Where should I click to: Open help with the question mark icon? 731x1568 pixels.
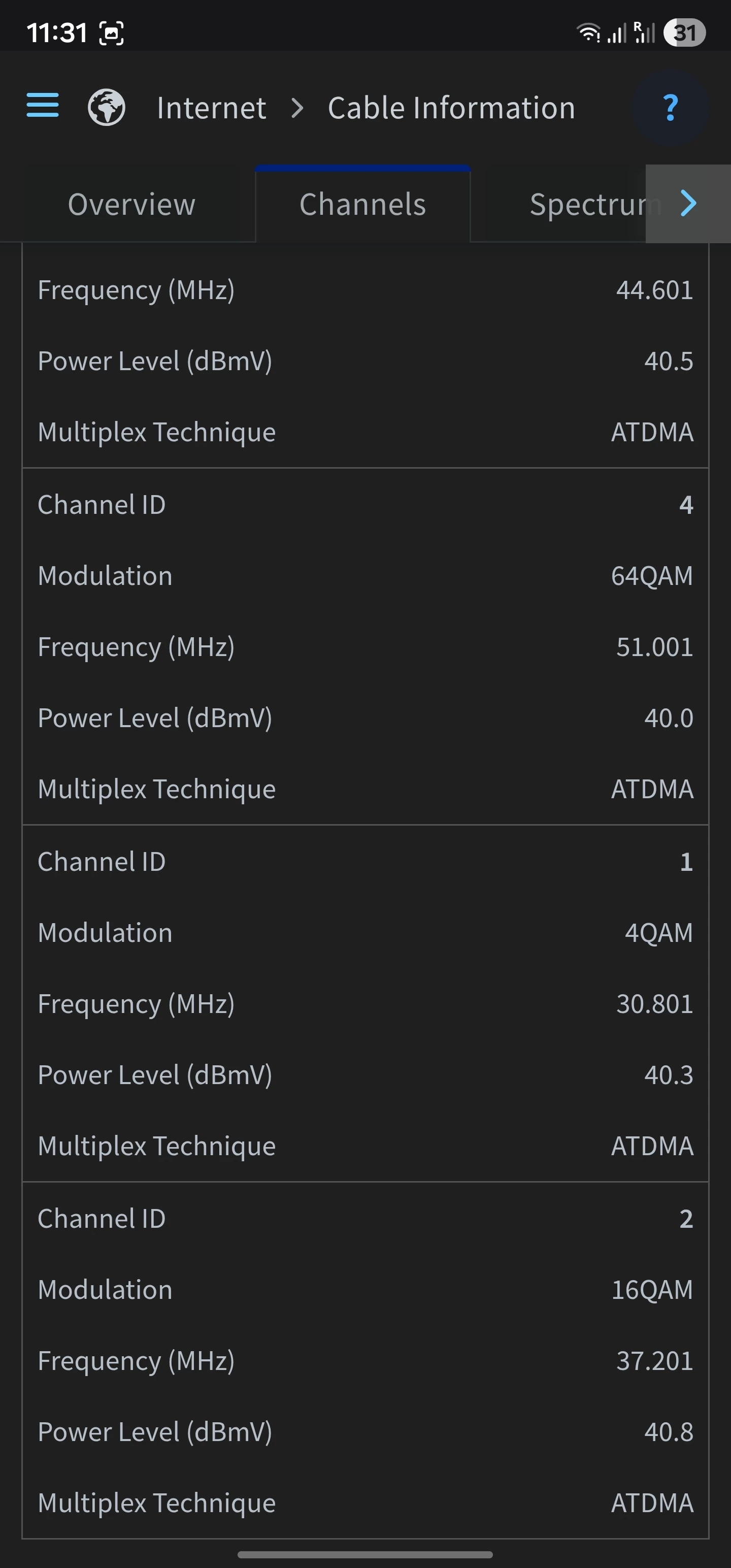click(x=670, y=108)
